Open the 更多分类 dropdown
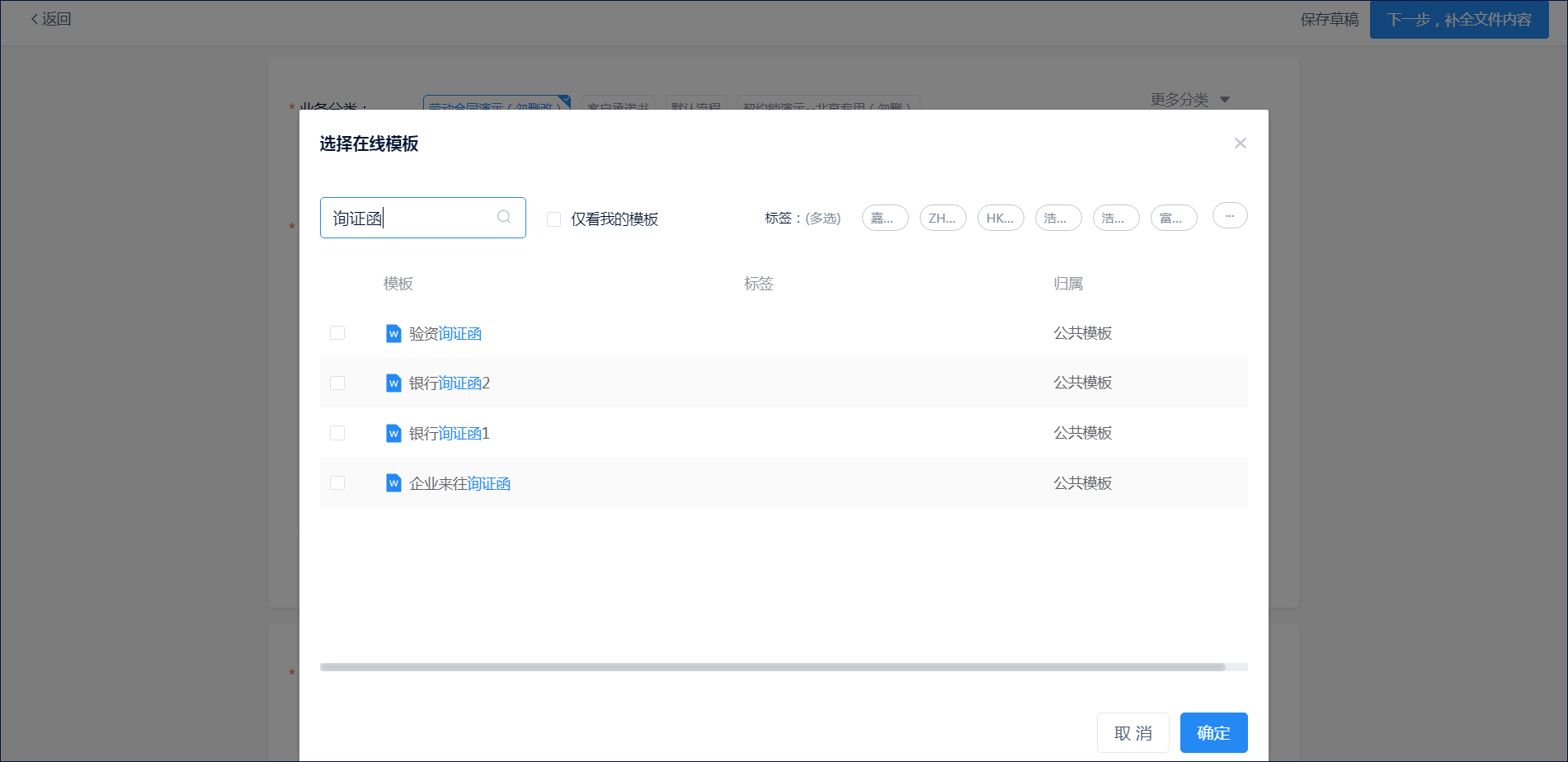 pyautogui.click(x=1189, y=100)
